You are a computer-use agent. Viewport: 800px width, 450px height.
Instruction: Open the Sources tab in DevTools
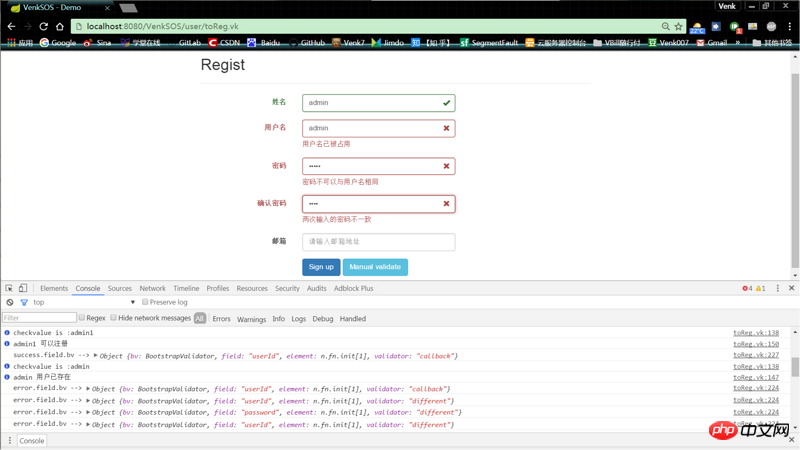tap(119, 288)
